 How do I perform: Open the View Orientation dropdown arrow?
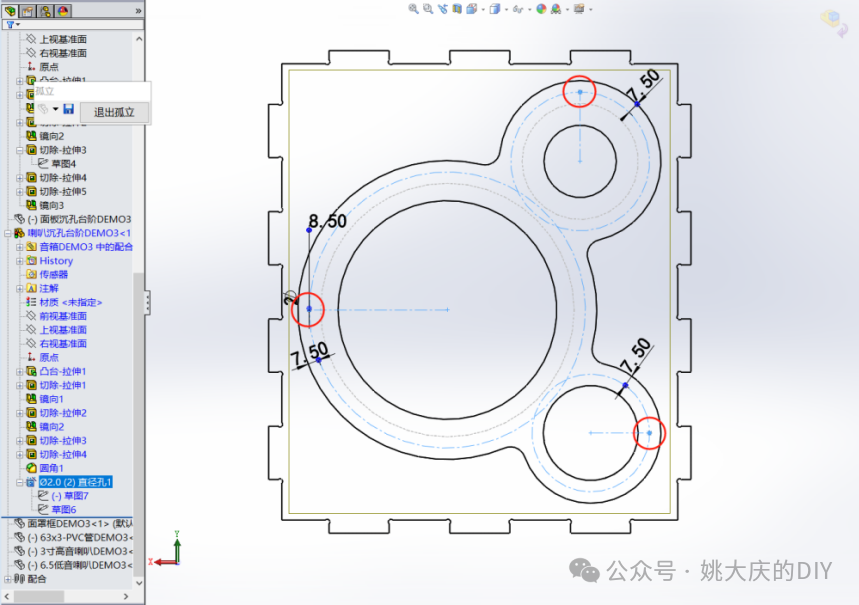[483, 9]
